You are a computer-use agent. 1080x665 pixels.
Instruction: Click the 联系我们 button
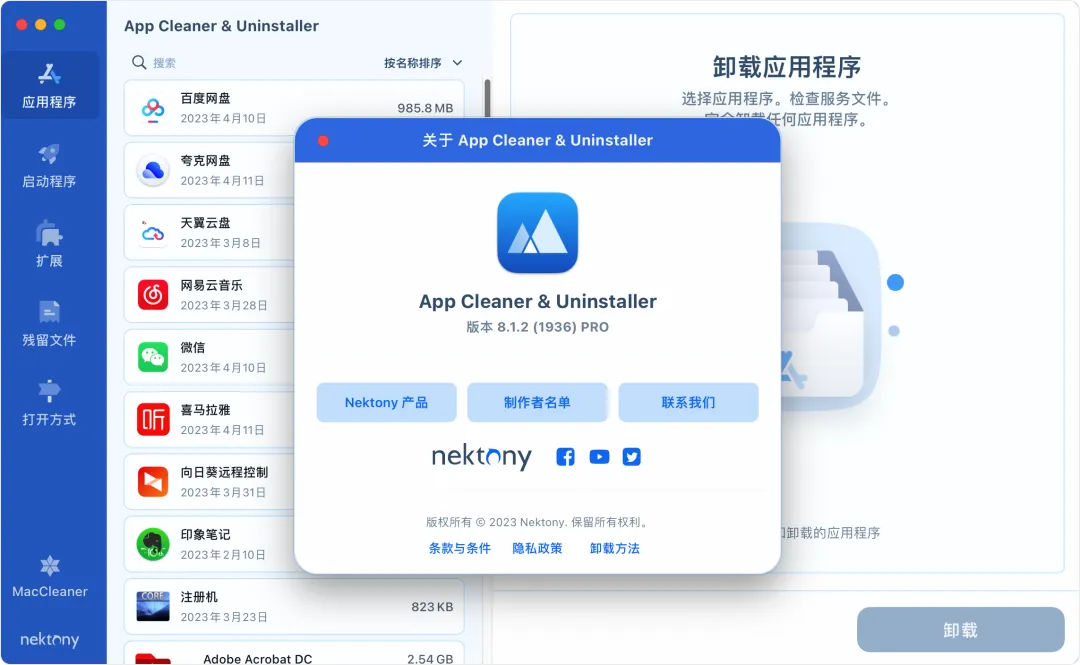(688, 402)
